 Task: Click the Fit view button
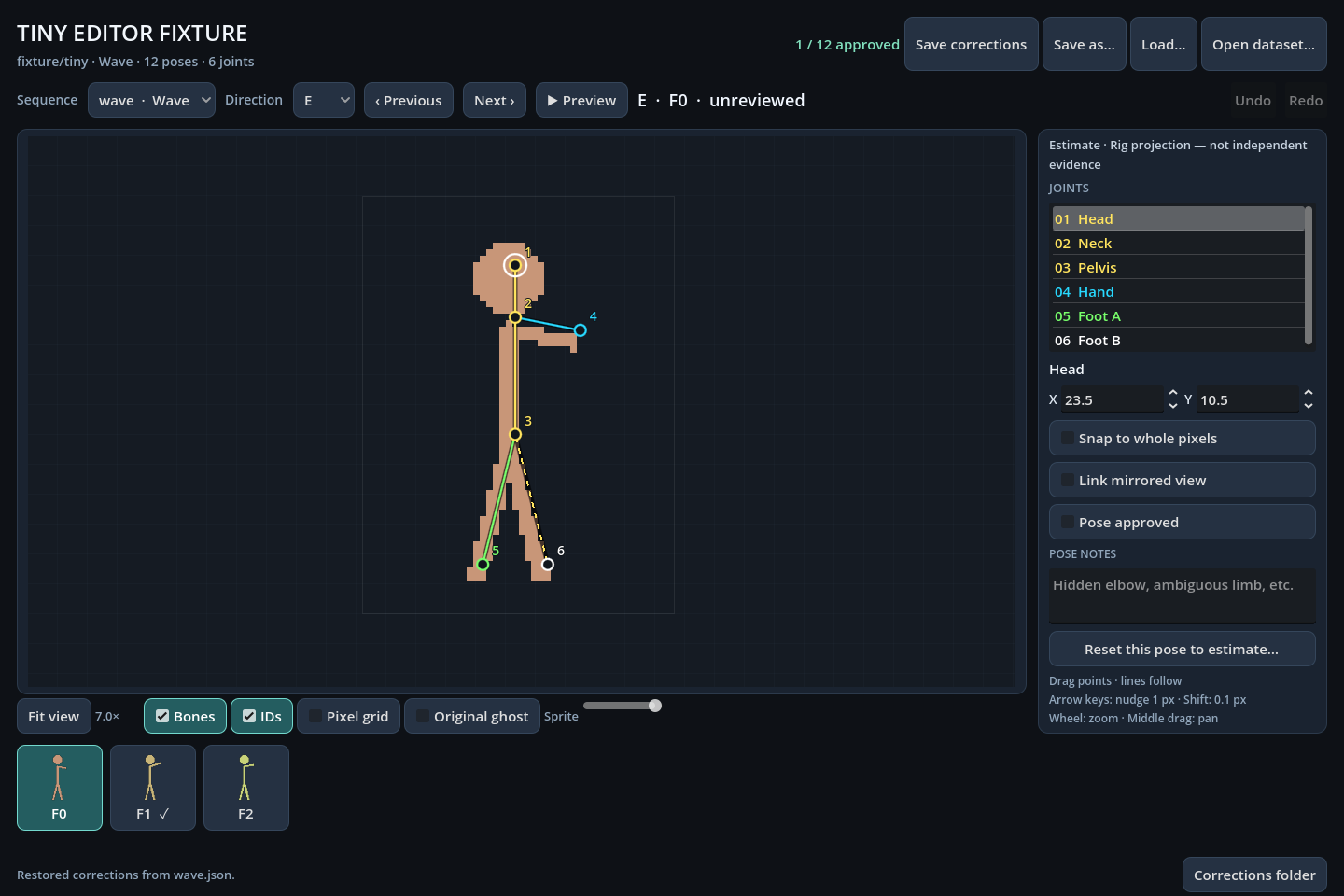pyautogui.click(x=54, y=716)
